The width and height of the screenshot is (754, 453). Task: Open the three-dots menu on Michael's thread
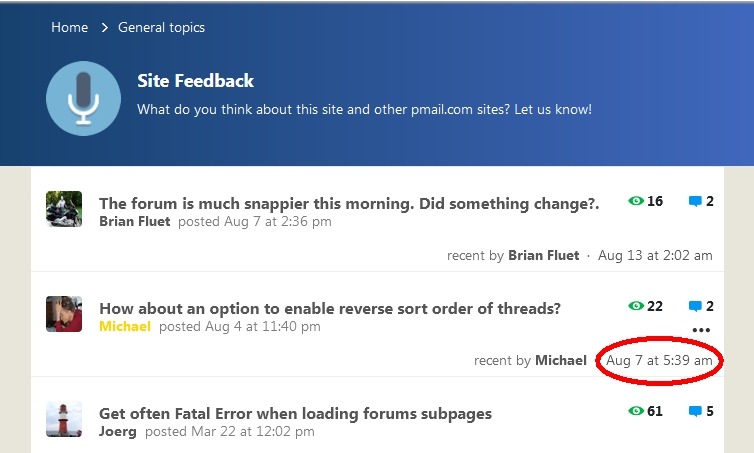pos(701,330)
